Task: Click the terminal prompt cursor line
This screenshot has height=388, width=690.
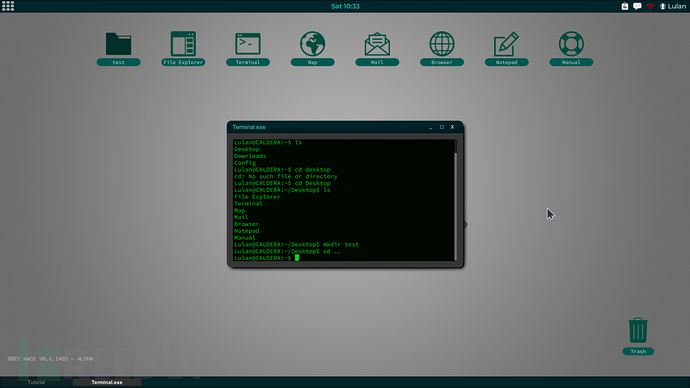Action: coord(267,258)
